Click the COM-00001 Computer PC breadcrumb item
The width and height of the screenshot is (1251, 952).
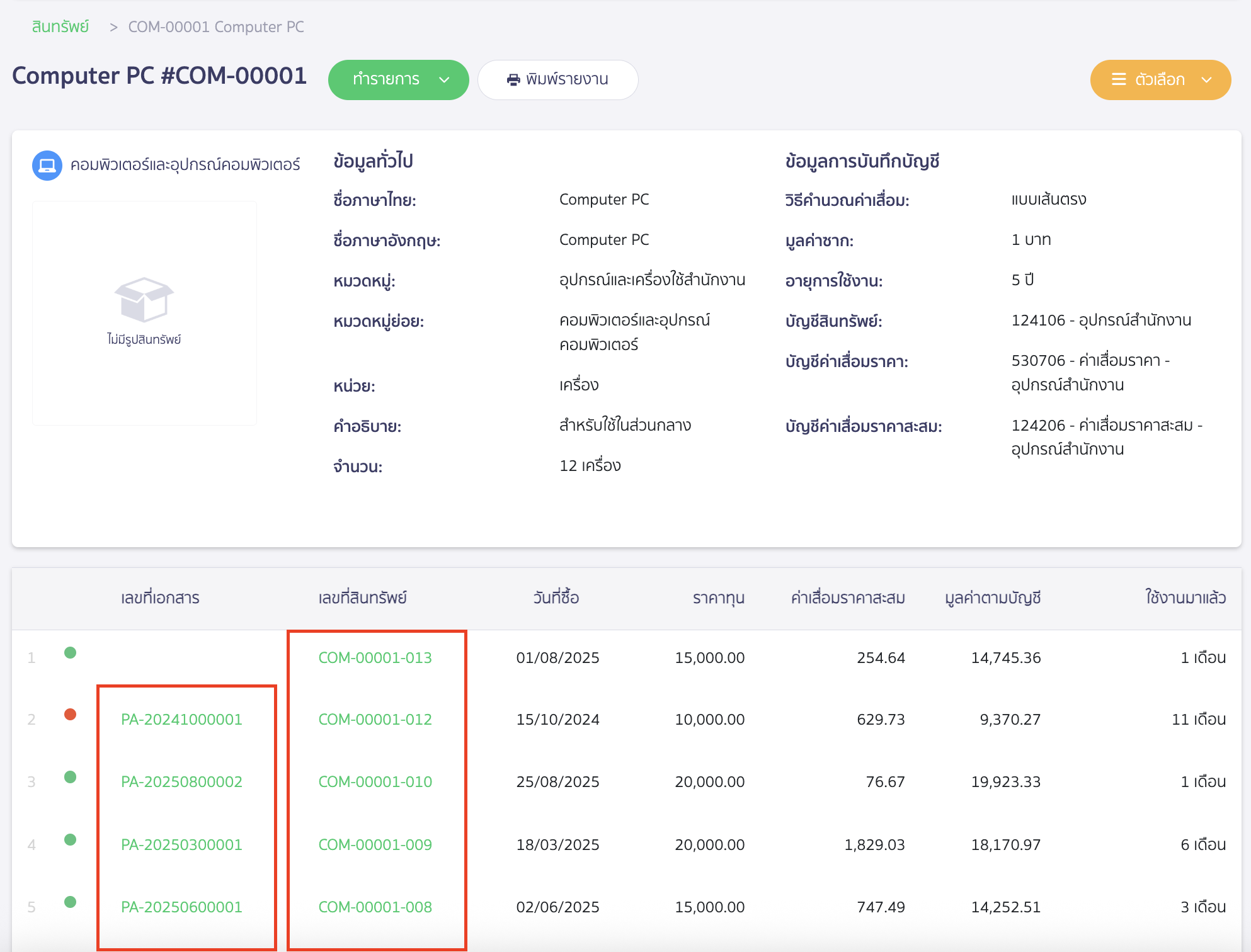click(x=215, y=26)
